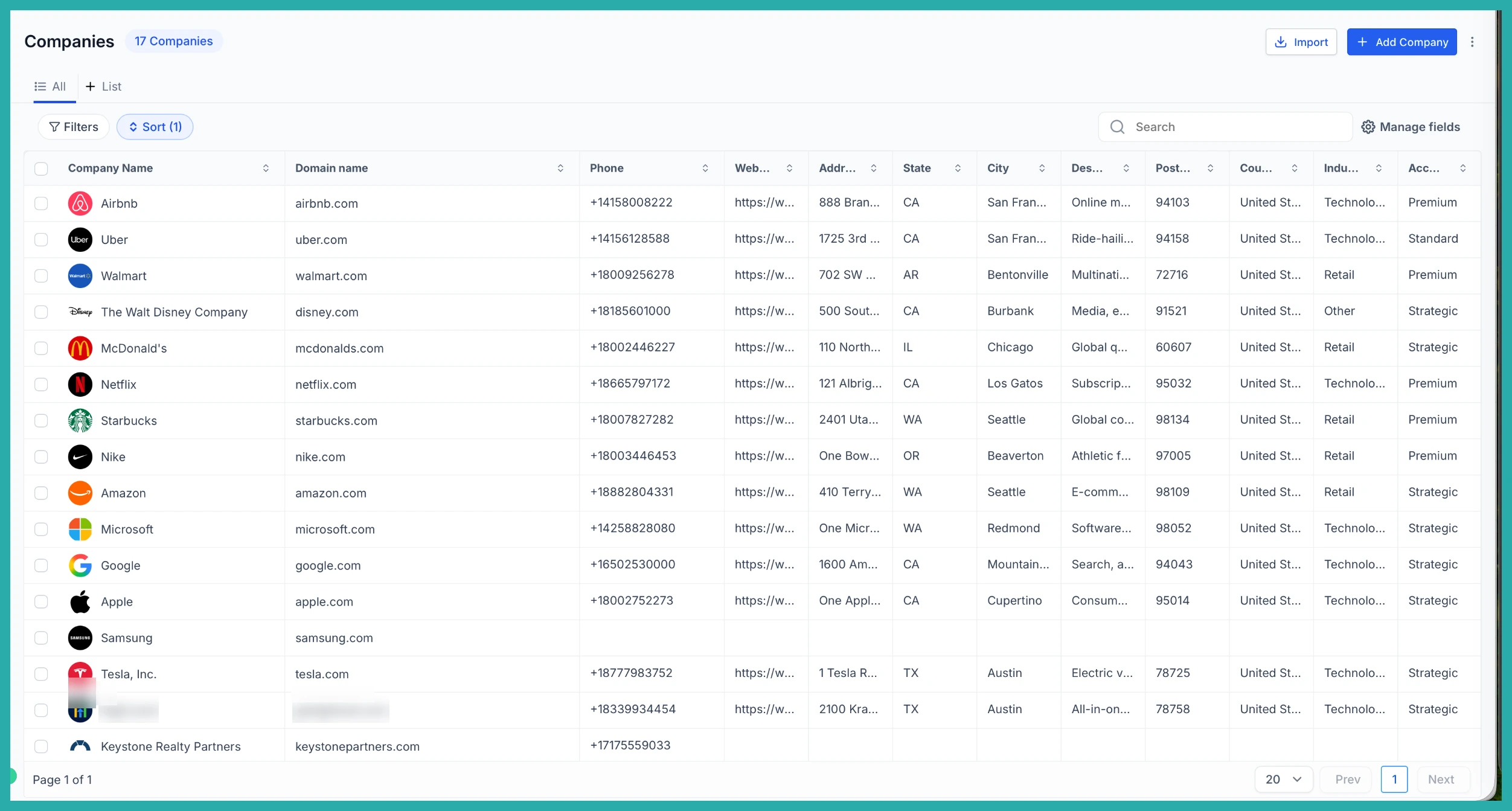Sort by Indu... column arrows
Screen dimensions: 1512x811
(1379, 168)
